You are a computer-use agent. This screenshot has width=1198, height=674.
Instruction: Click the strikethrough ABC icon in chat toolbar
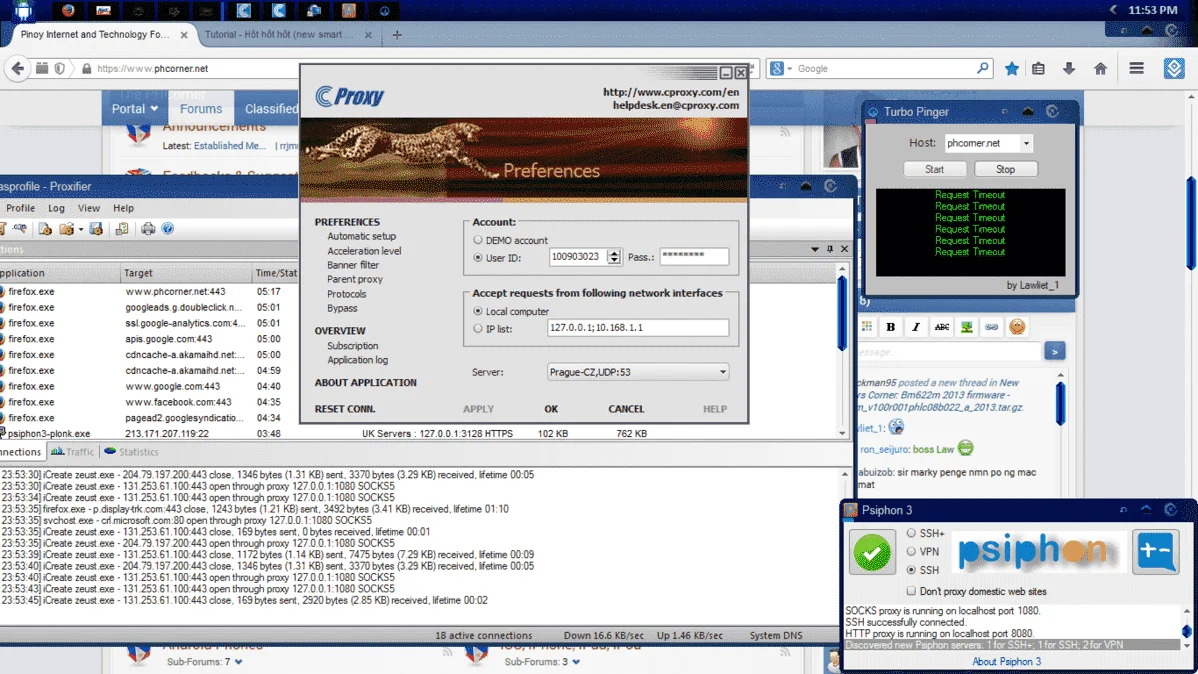[x=941, y=327]
